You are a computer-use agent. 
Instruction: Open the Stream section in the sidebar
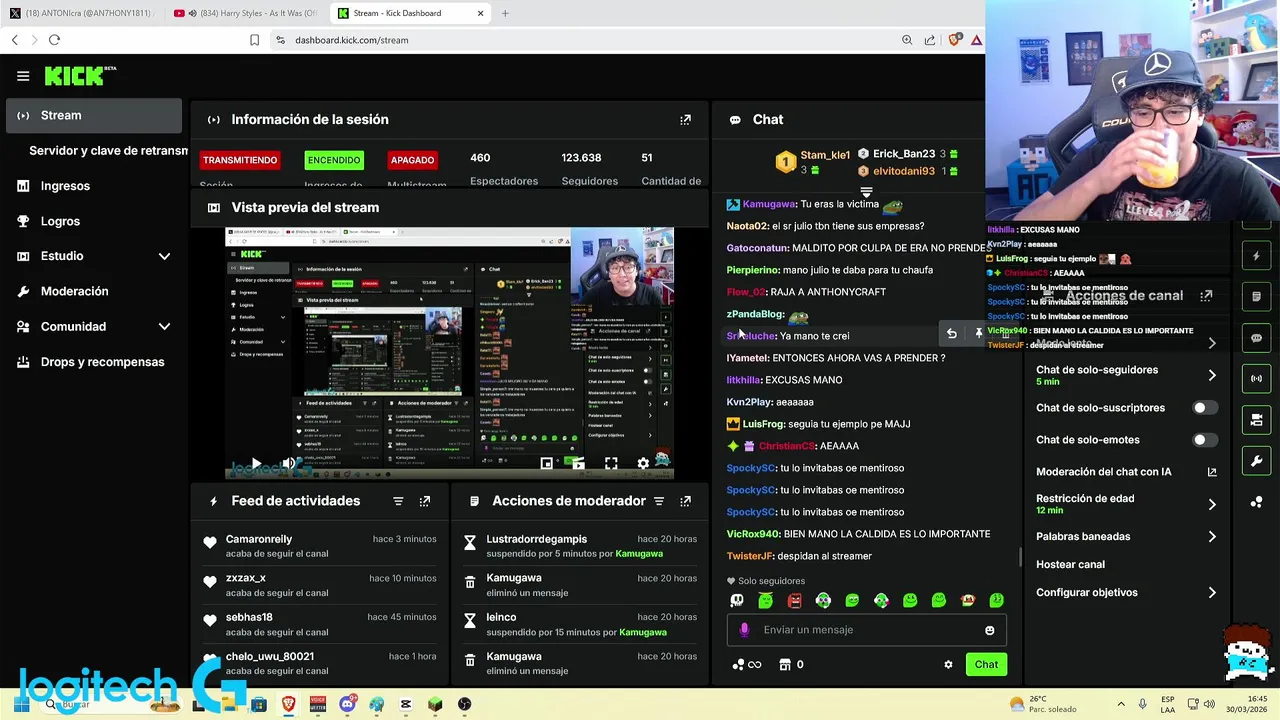click(x=94, y=115)
